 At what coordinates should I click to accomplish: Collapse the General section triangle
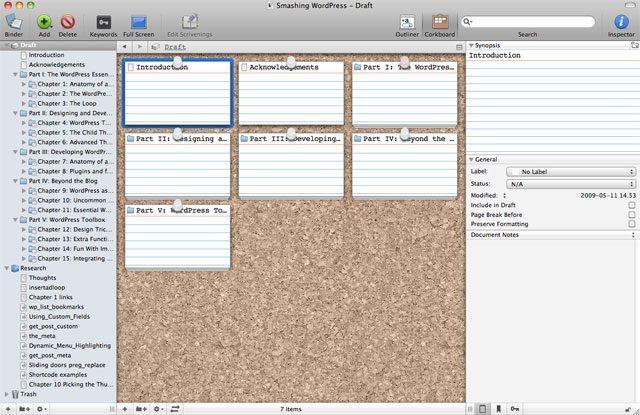point(471,160)
